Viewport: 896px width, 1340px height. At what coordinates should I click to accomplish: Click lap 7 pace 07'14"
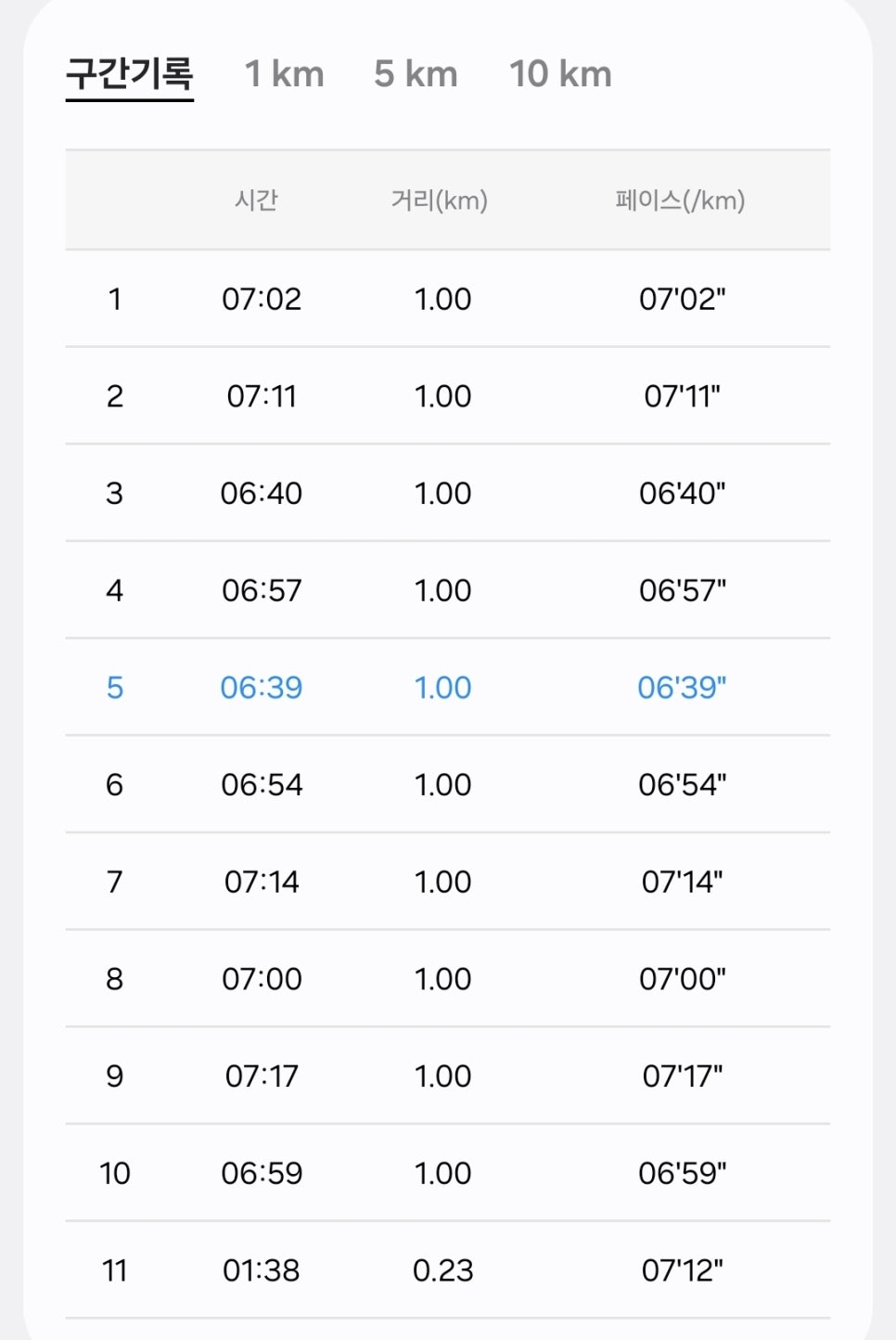pyautogui.click(x=683, y=882)
